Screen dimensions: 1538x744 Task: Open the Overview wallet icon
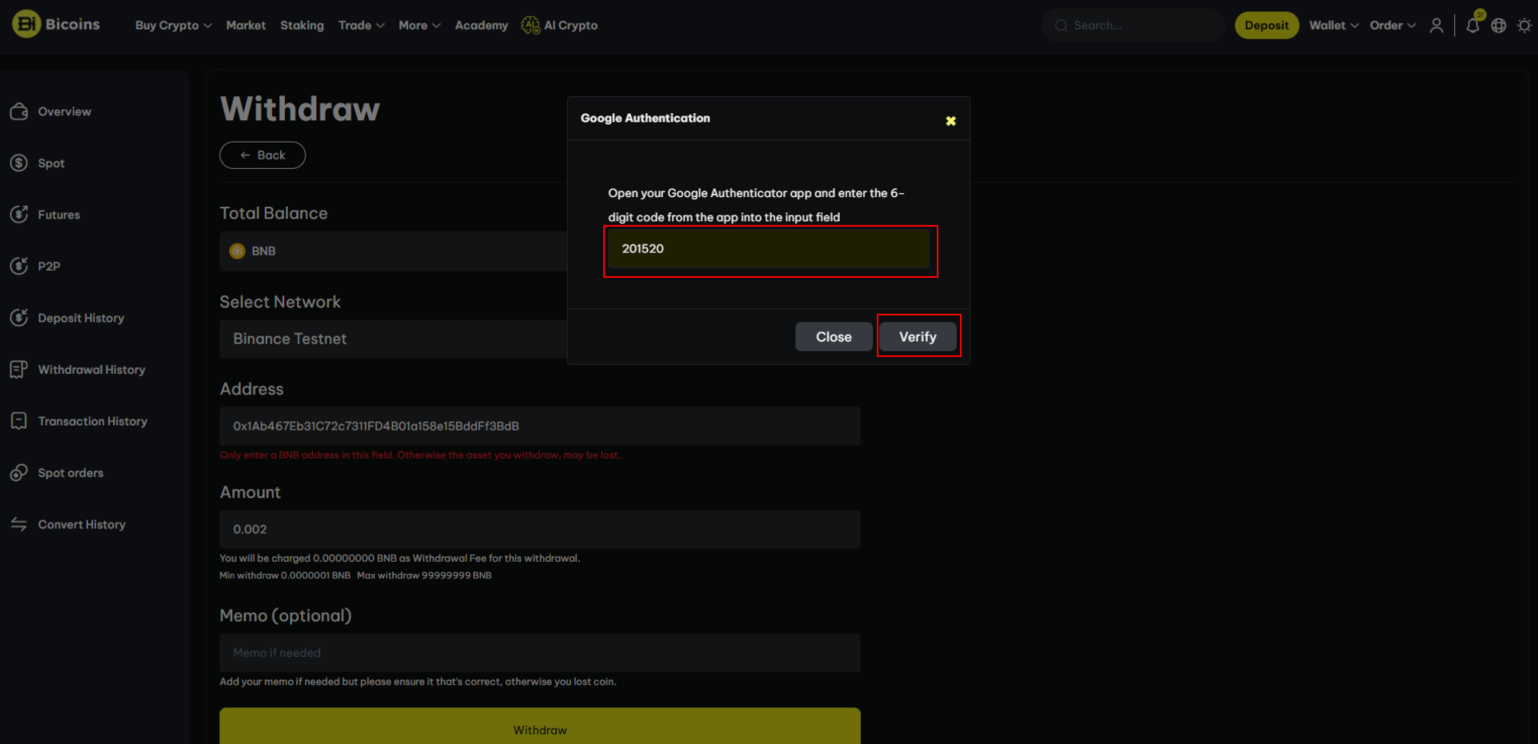[19, 111]
